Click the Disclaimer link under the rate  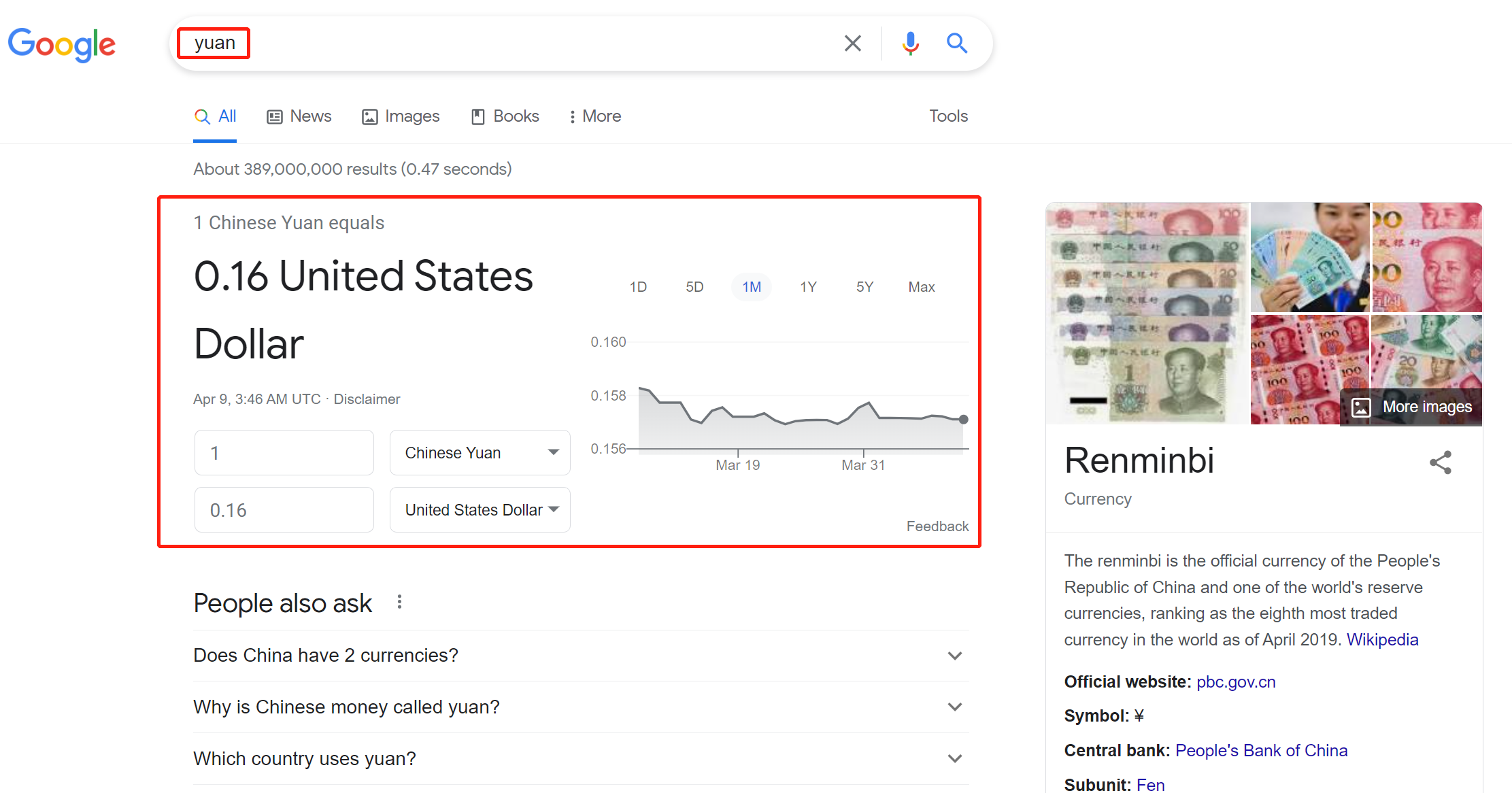click(367, 399)
